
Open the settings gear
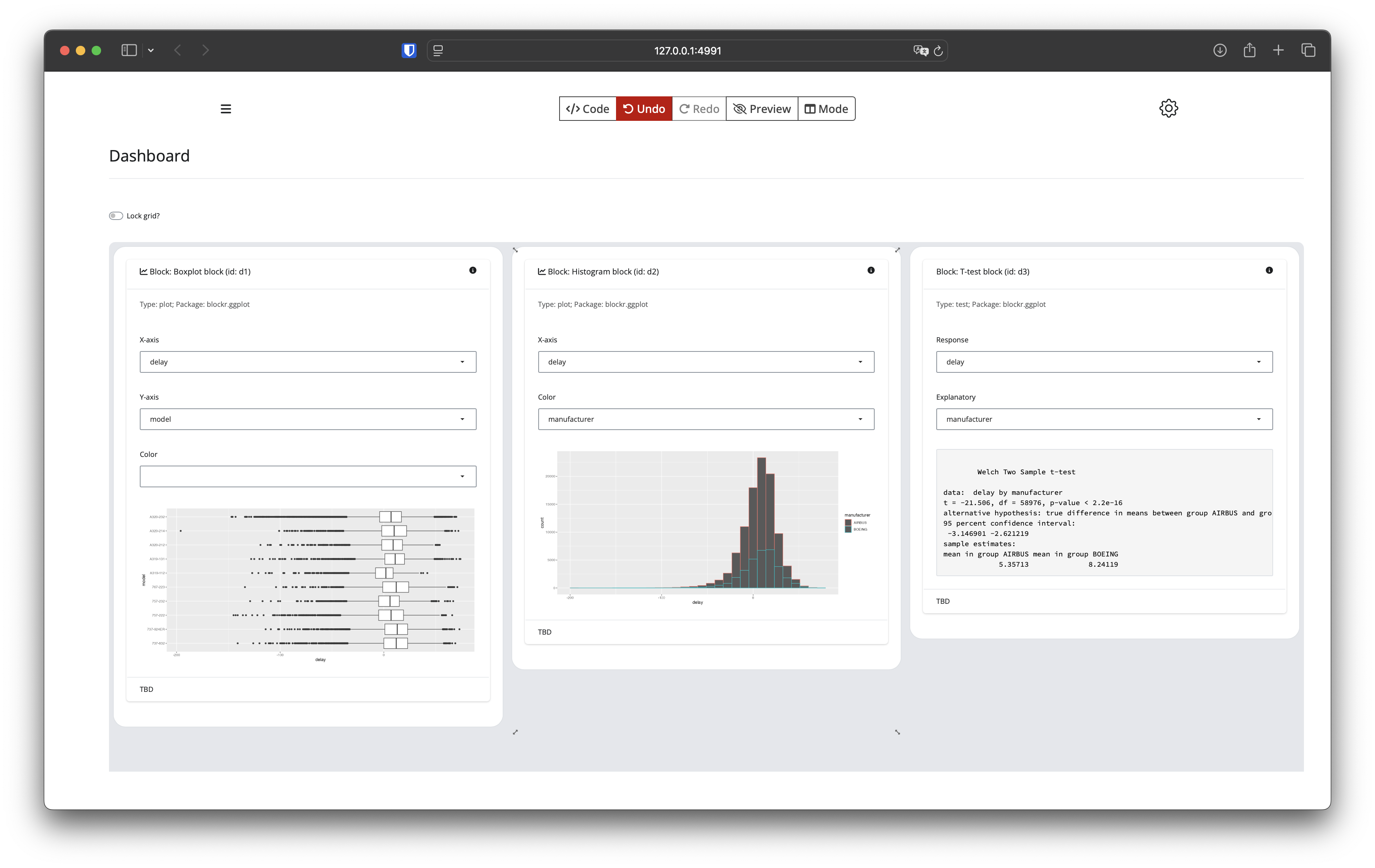[1168, 108]
